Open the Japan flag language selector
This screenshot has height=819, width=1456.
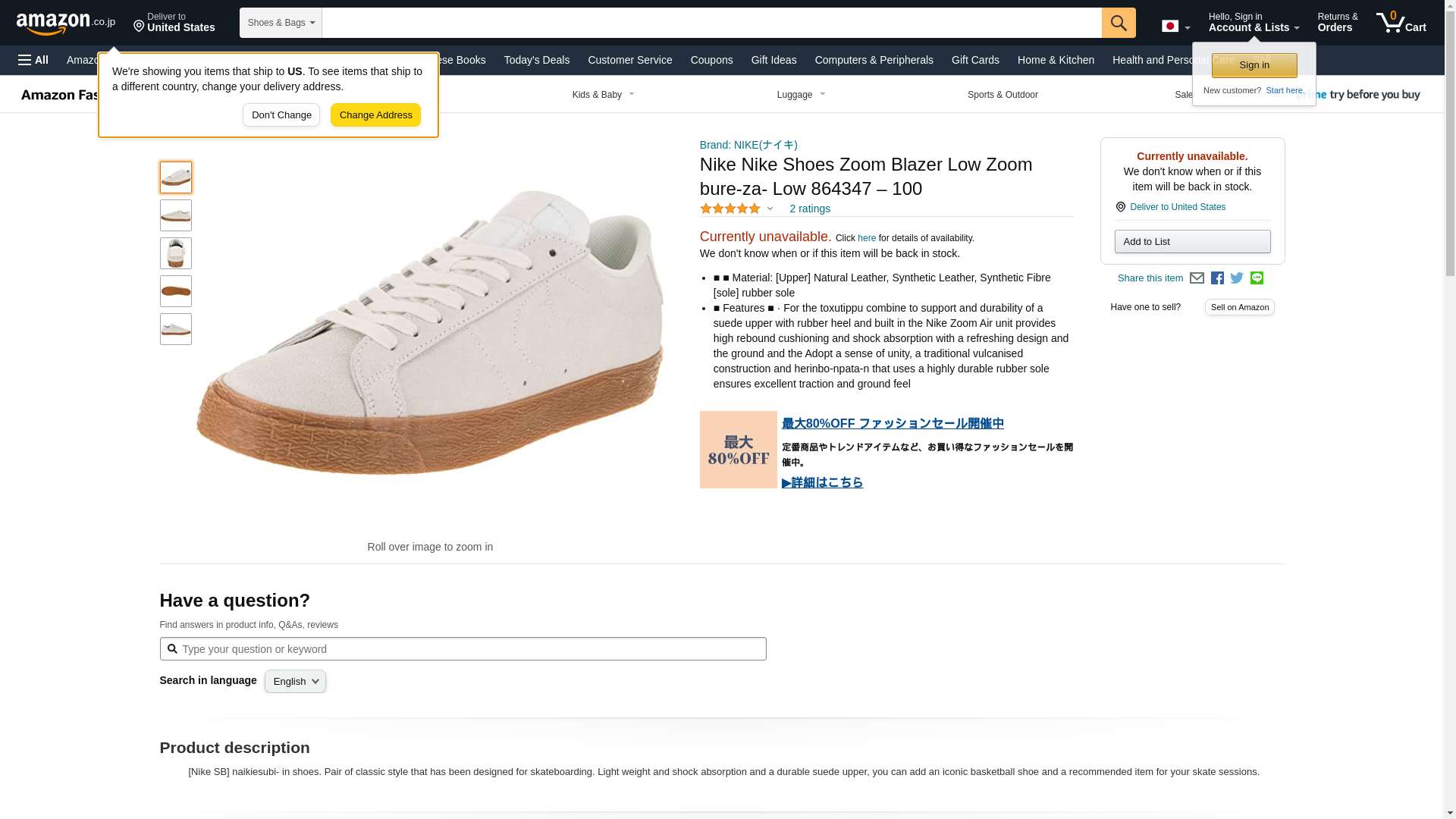coord(1175,26)
